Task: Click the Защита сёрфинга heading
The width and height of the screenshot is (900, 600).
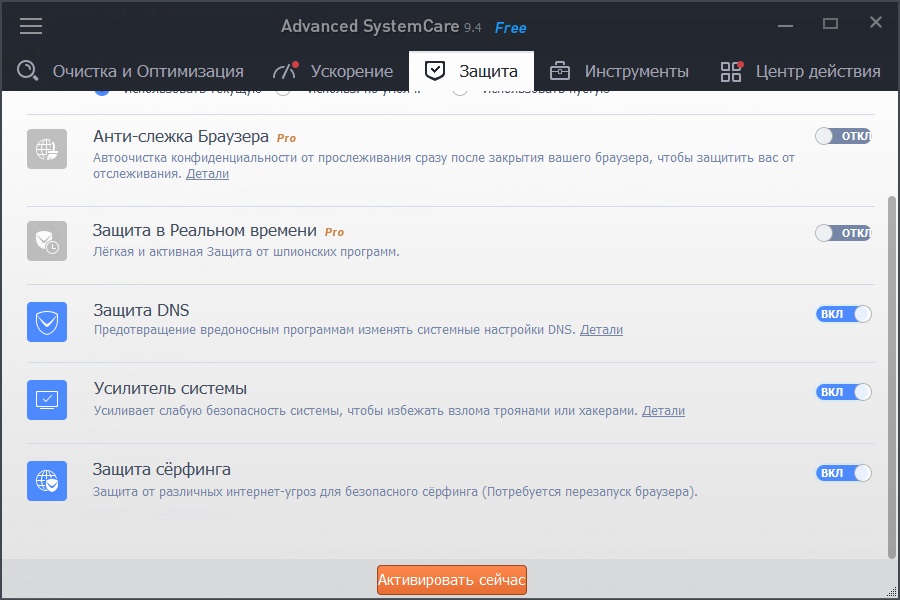Action: [162, 470]
